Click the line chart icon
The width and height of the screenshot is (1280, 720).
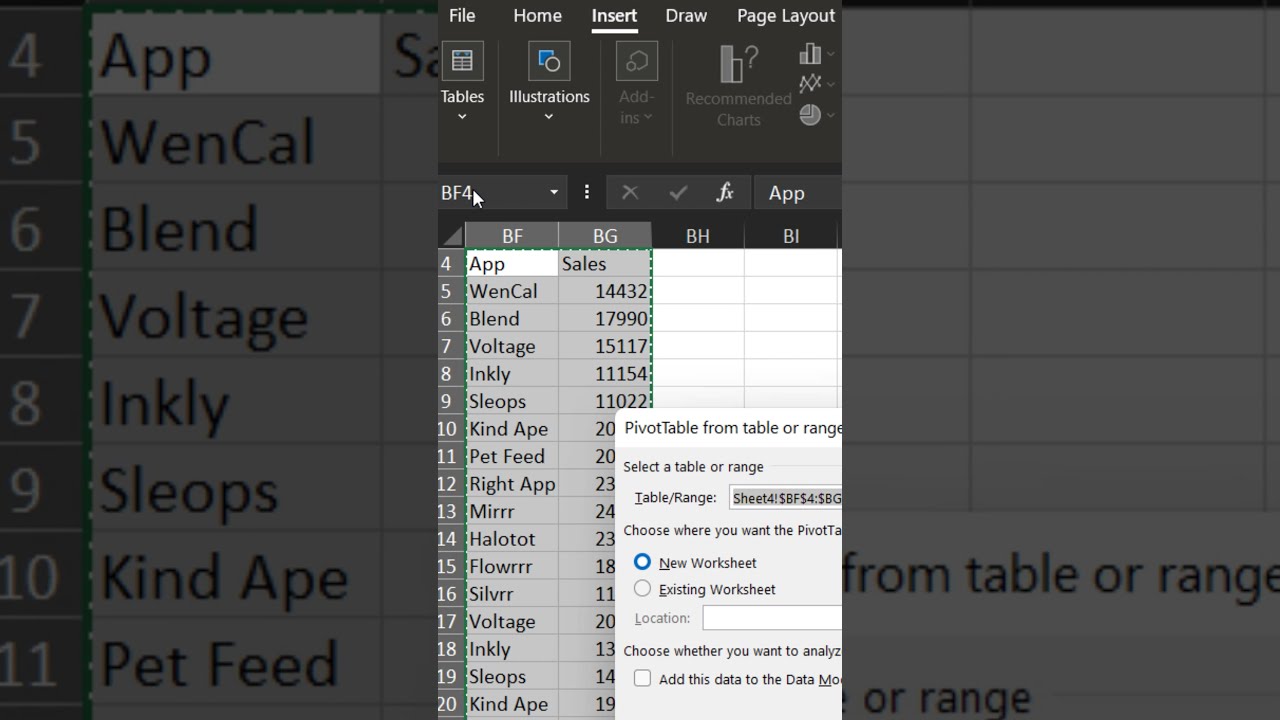click(x=811, y=84)
